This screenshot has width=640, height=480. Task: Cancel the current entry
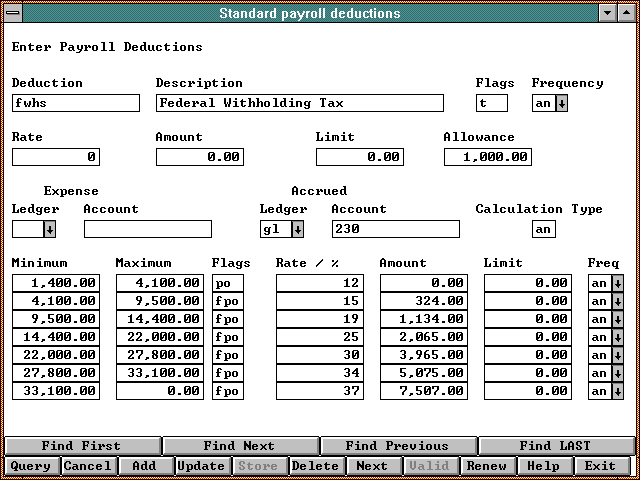[87, 466]
